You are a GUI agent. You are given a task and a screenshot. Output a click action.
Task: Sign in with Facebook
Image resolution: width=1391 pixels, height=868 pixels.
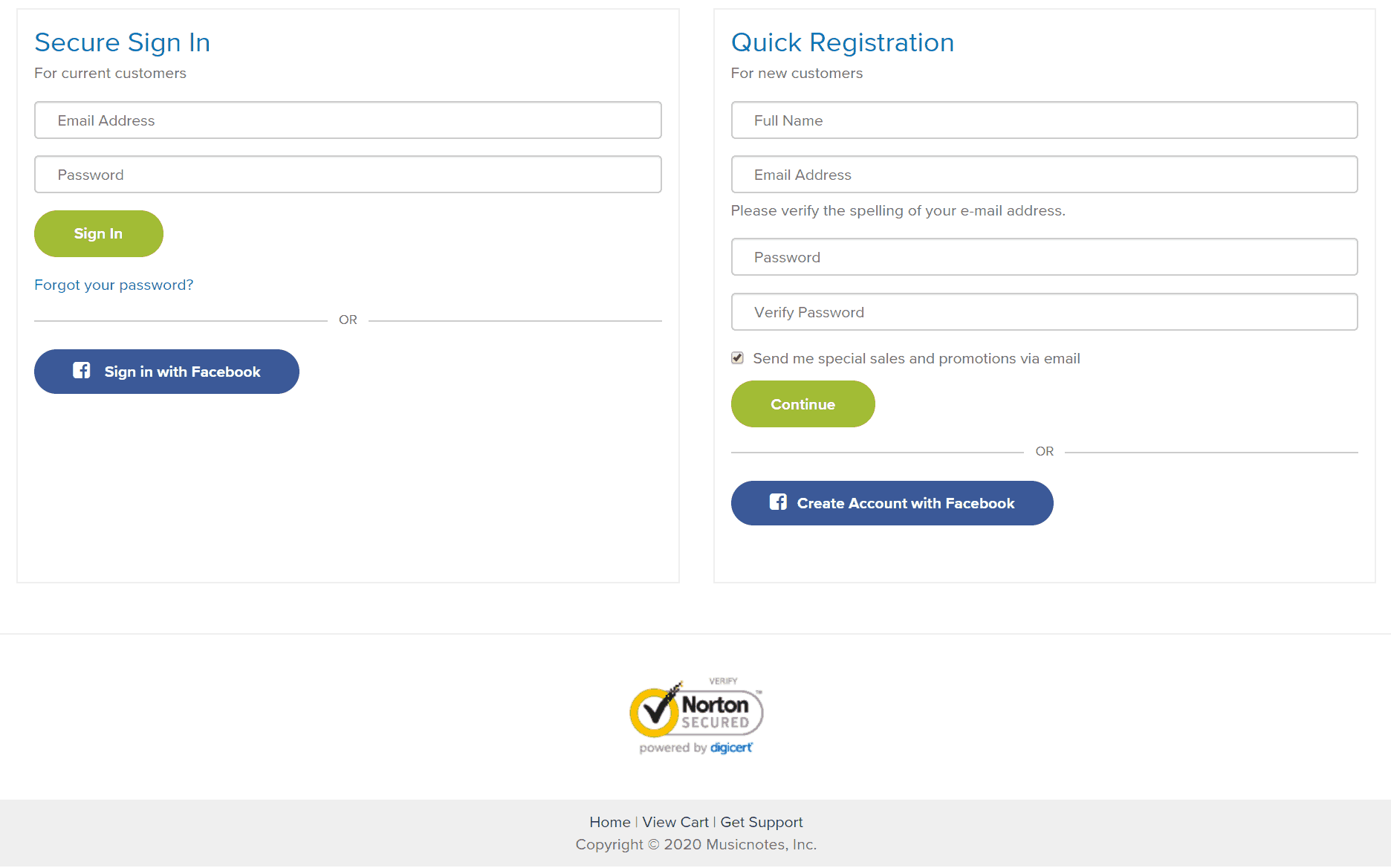coord(166,372)
